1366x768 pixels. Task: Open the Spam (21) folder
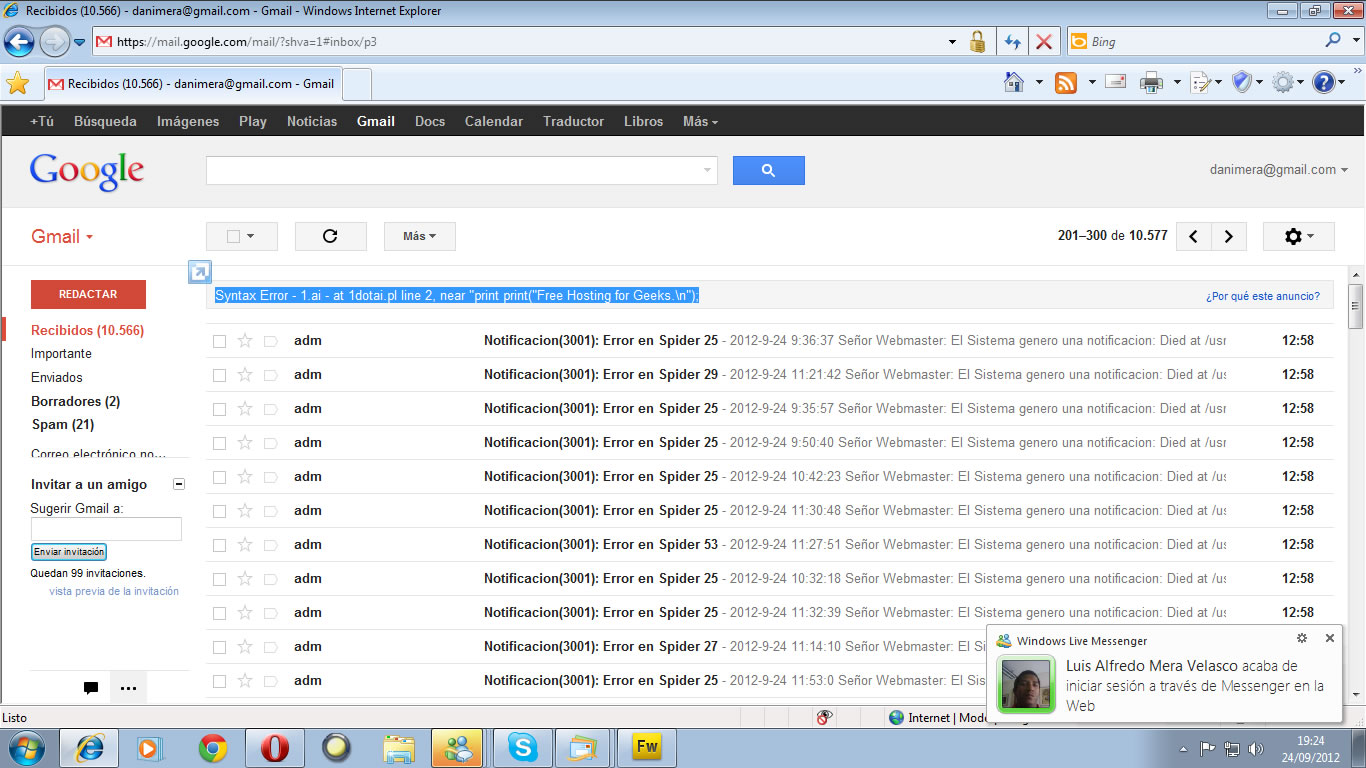tap(62, 424)
